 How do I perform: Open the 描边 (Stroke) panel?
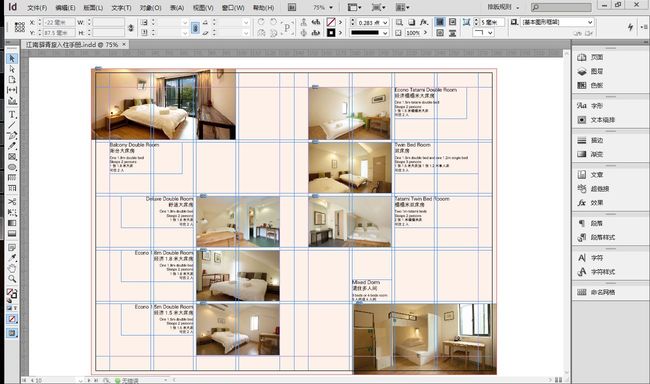[x=590, y=140]
